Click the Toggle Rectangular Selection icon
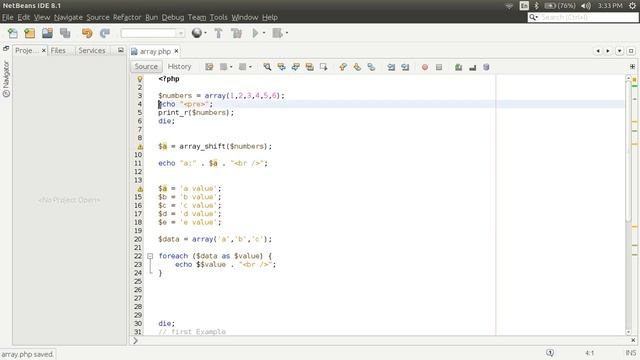Viewport: 640px width, 360px height. 324,67
